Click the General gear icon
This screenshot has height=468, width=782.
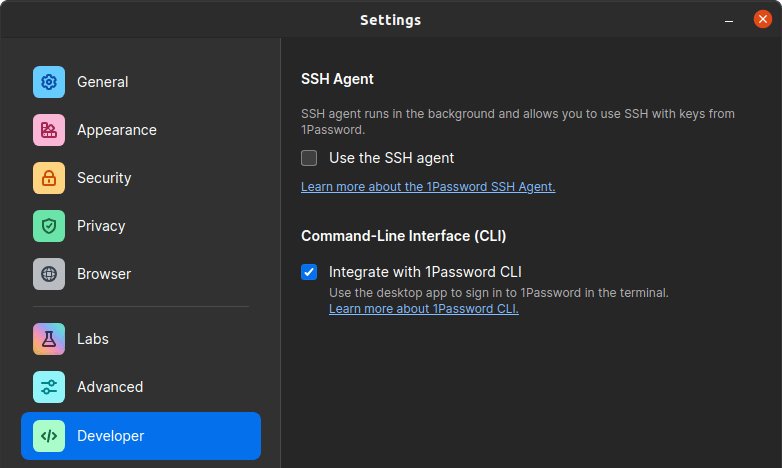click(49, 82)
